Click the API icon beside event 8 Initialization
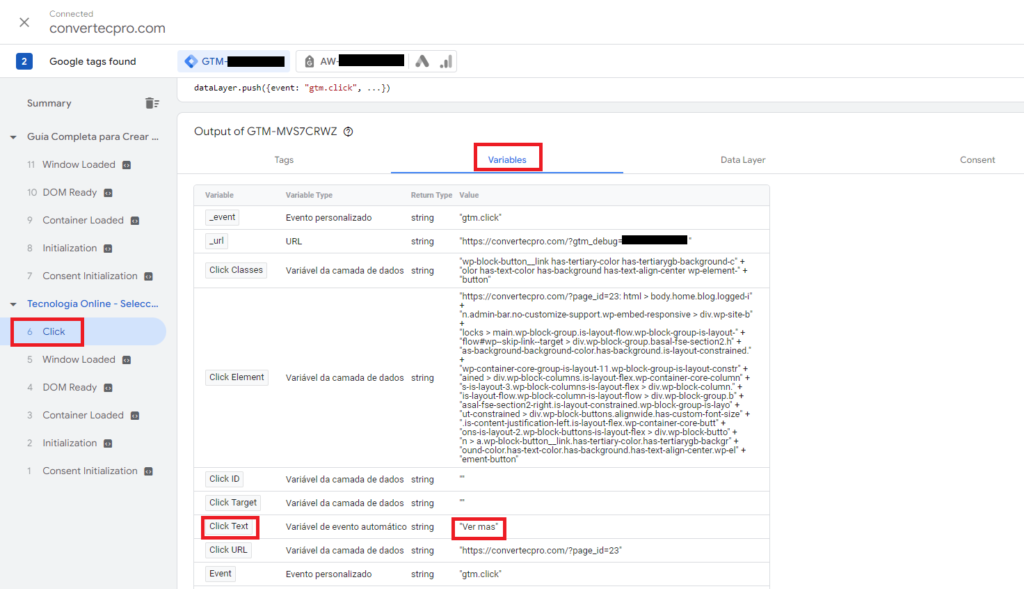The image size is (1024, 589). (108, 248)
